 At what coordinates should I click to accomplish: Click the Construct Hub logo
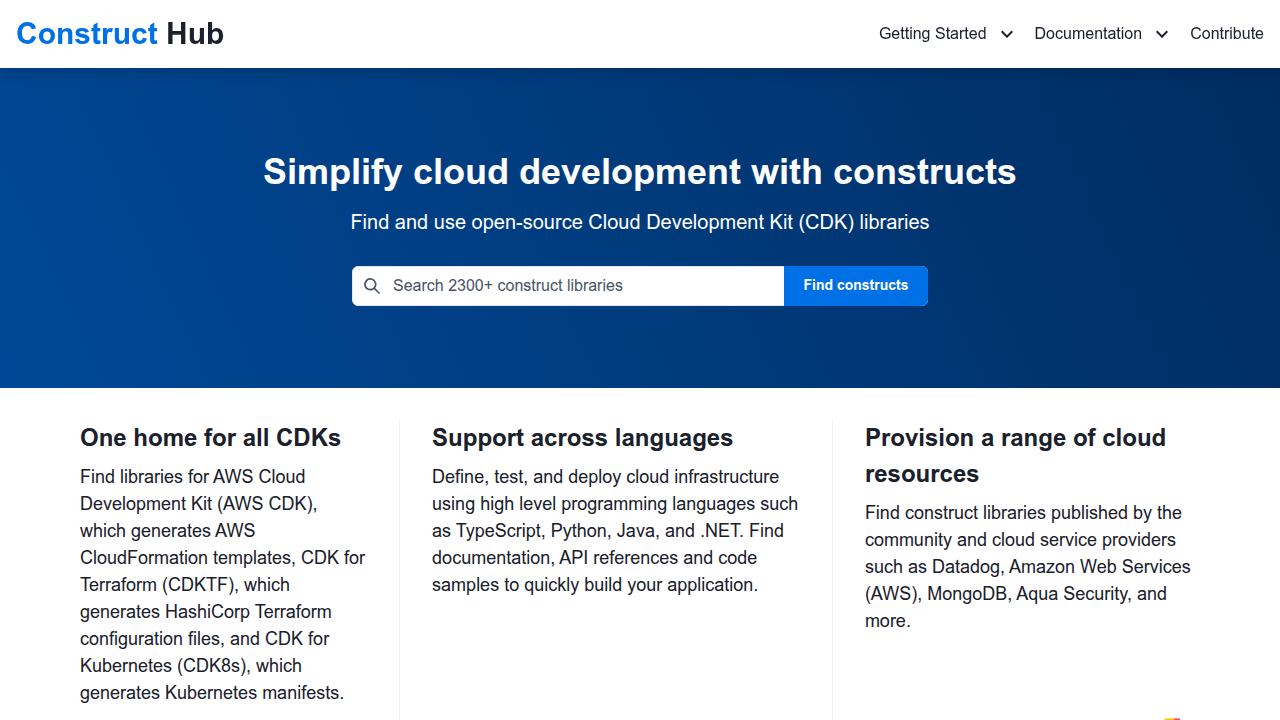pyautogui.click(x=120, y=34)
